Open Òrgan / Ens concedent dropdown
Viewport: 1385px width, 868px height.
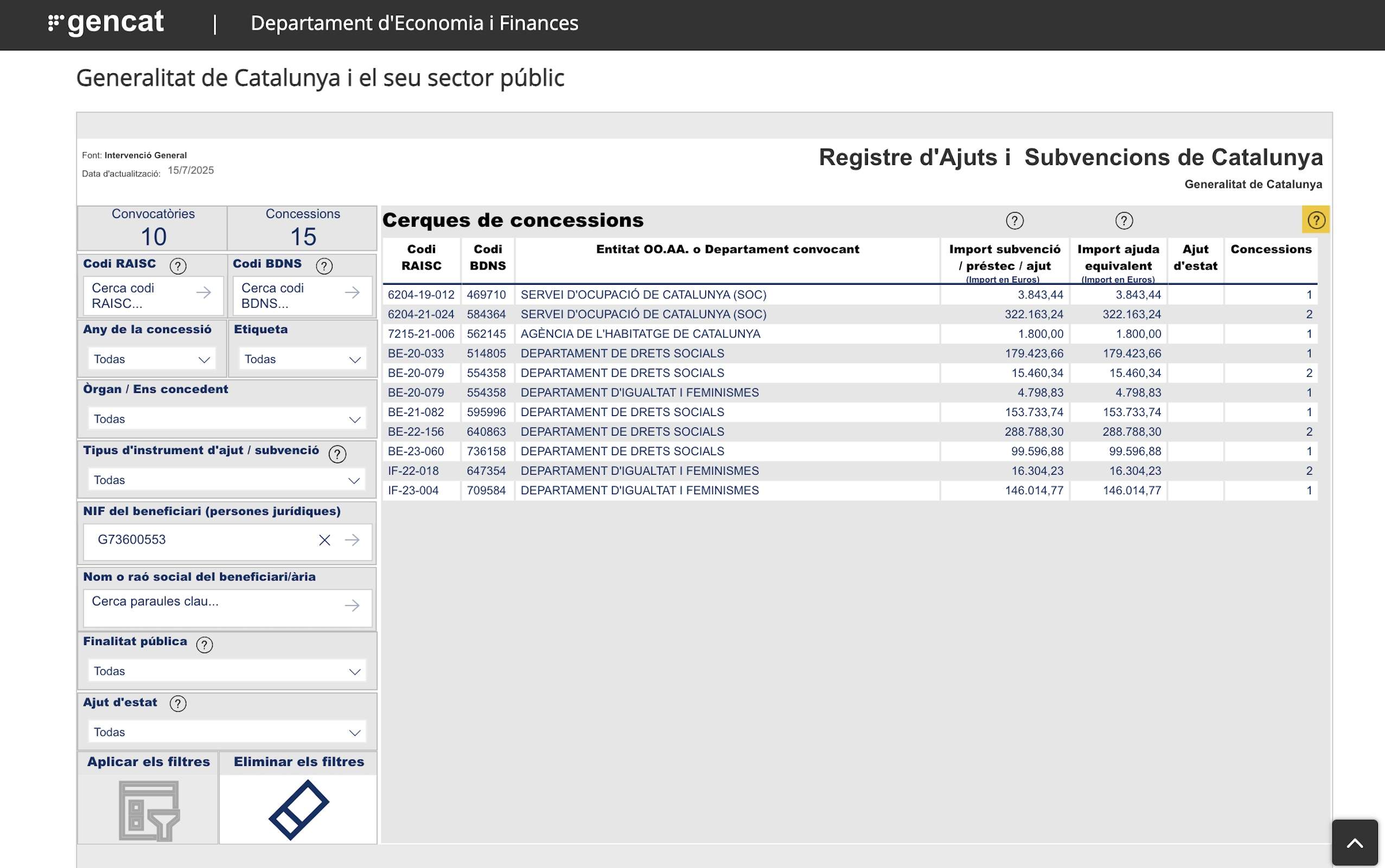pyautogui.click(x=227, y=419)
